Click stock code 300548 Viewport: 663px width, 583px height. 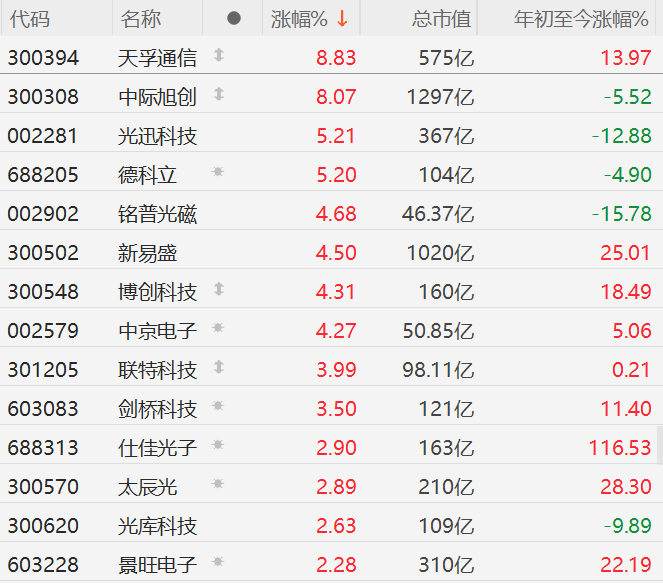tap(43, 292)
